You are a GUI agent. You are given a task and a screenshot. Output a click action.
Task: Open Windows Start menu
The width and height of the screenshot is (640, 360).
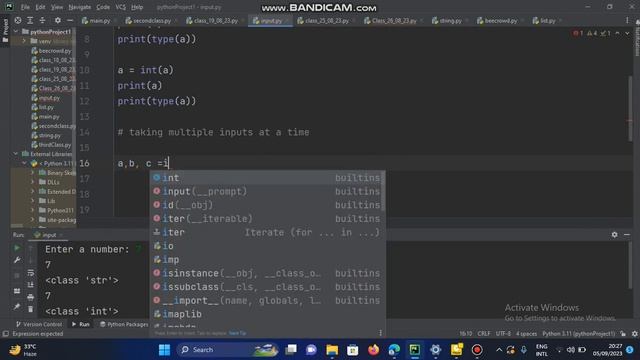click(164, 350)
